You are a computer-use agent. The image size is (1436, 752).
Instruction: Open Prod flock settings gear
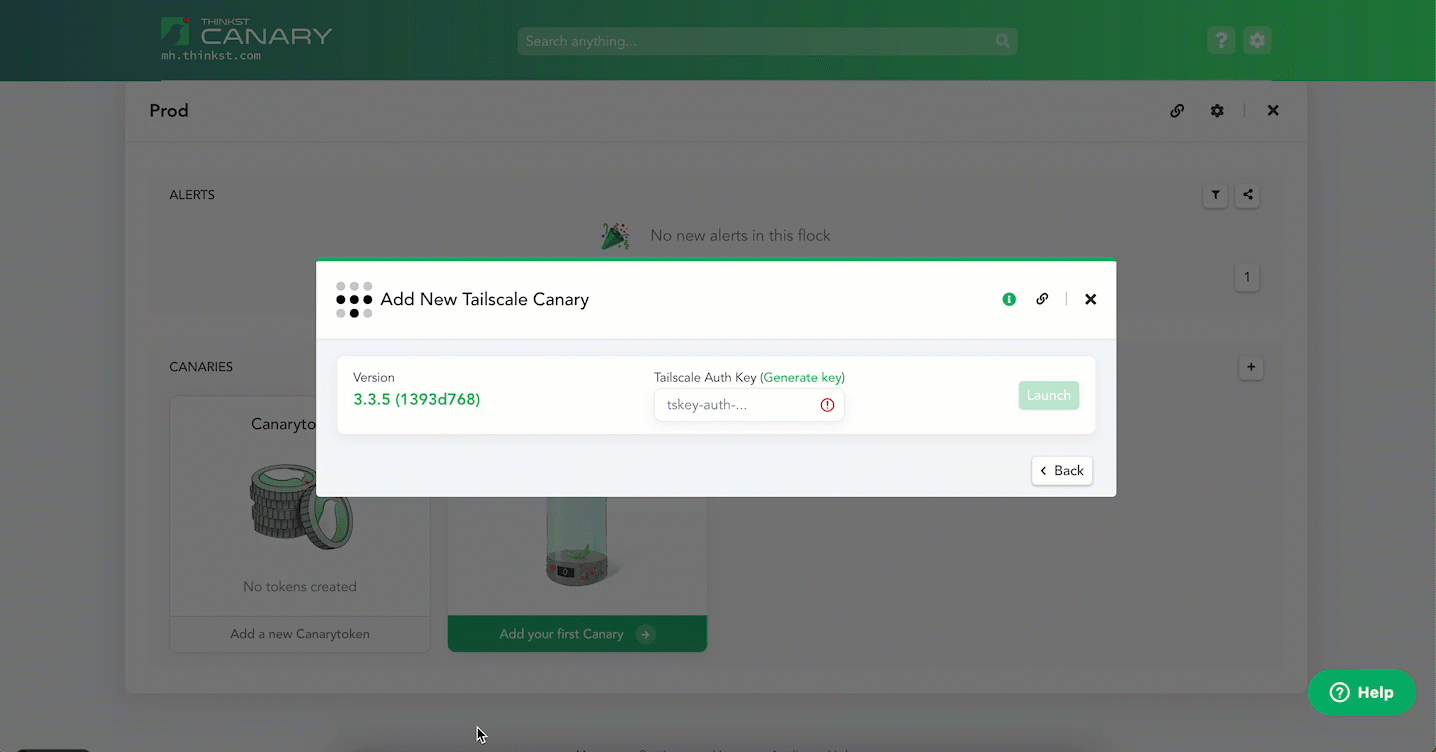(1217, 111)
